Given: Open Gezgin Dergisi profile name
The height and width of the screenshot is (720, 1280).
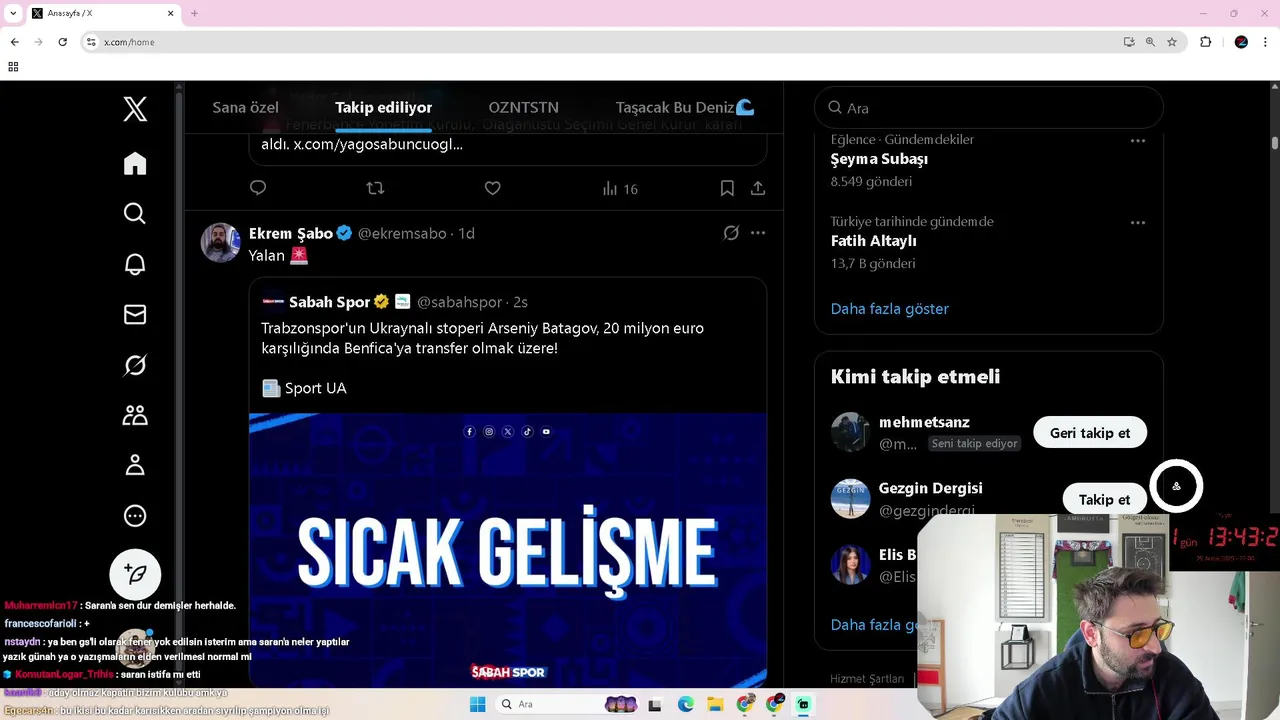Looking at the screenshot, I should pyautogui.click(x=930, y=488).
